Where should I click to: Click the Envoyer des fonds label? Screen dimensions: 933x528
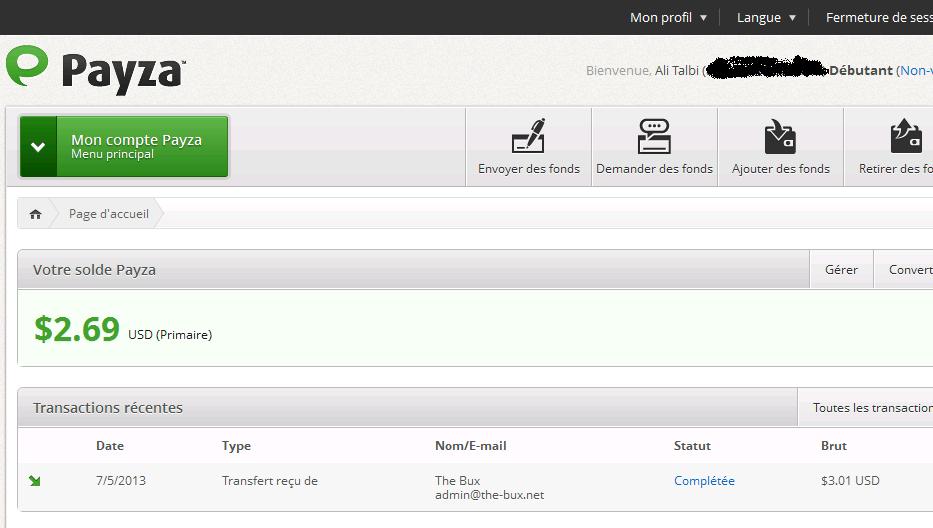point(528,168)
